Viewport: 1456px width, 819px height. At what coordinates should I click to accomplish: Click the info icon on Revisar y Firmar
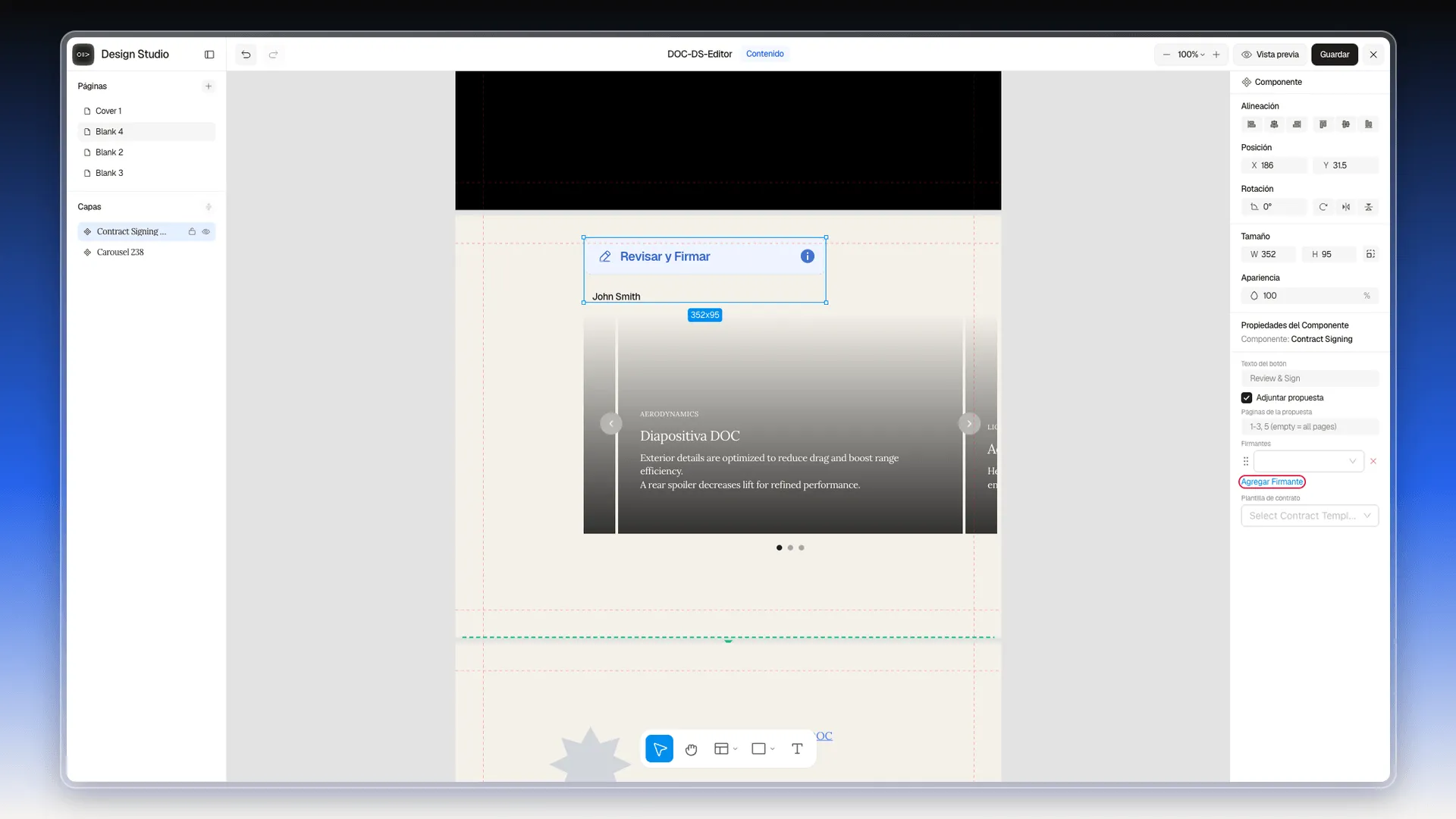pyautogui.click(x=808, y=256)
